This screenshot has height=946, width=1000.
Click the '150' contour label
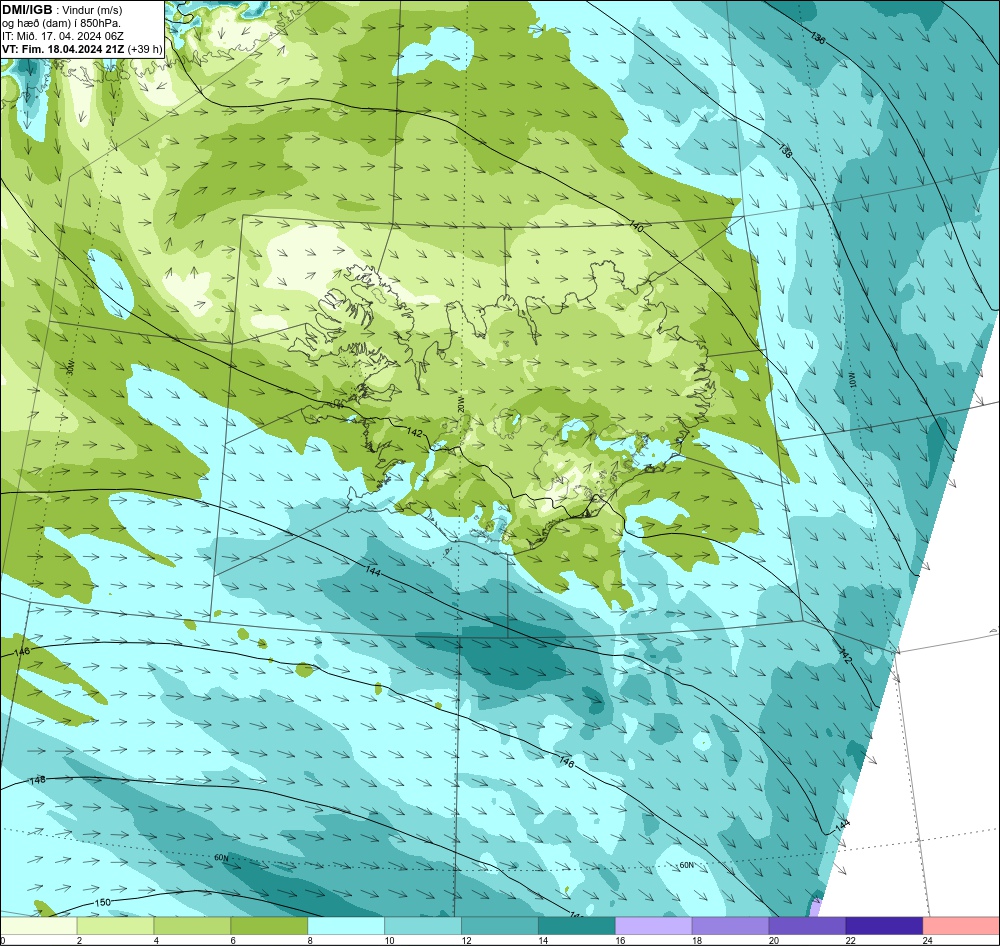pyautogui.click(x=103, y=902)
